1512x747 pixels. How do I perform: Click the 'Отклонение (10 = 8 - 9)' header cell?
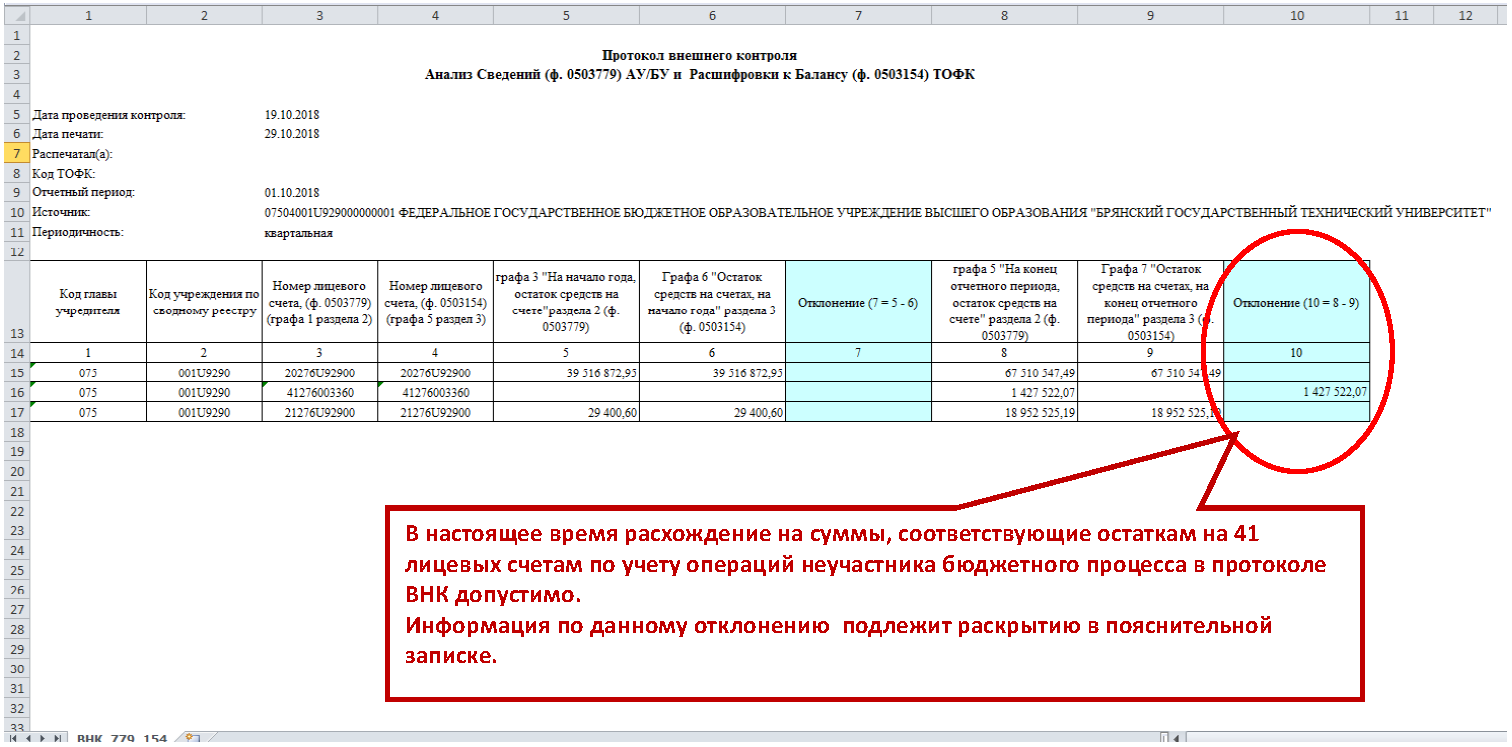point(1296,303)
